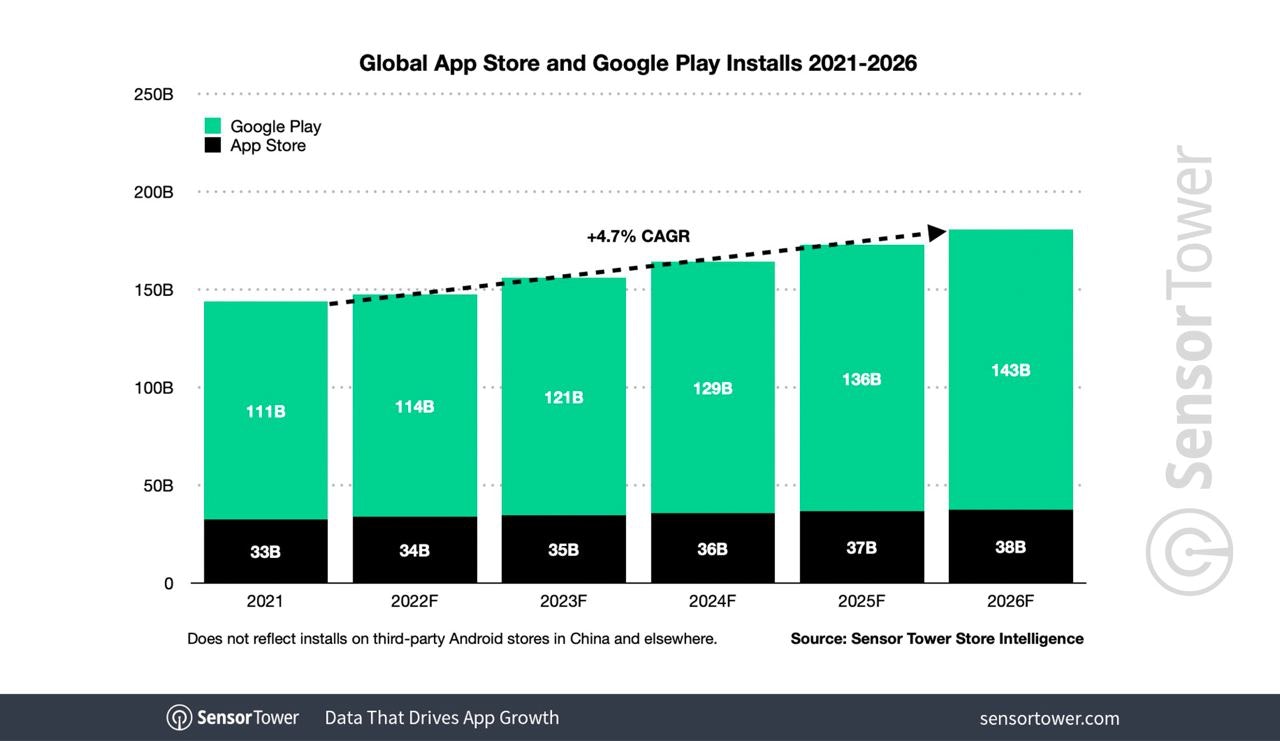Click the +4.7% CAGR label
Image resolution: width=1280 pixels, height=741 pixels.
(638, 237)
